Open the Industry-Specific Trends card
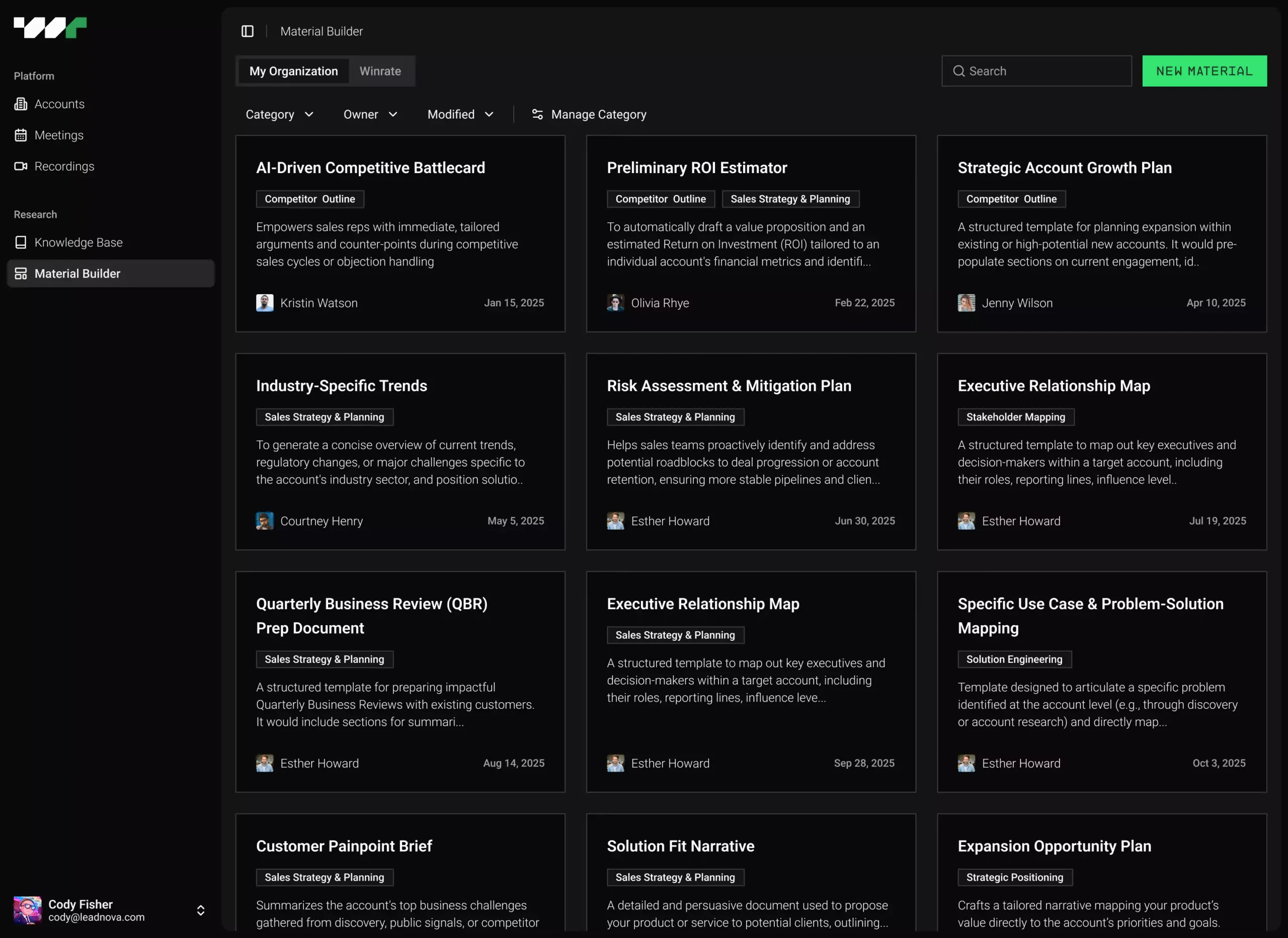Viewport: 1288px width, 938px height. [400, 452]
